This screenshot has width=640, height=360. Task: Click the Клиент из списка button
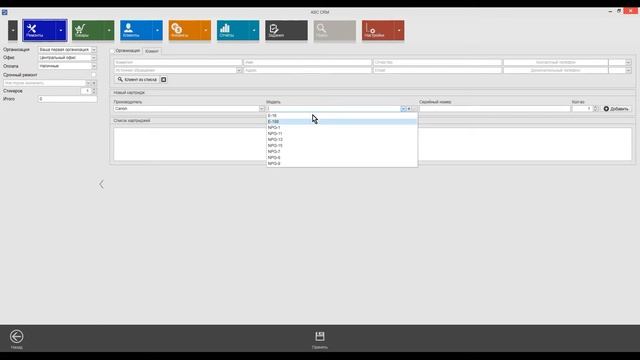[137, 80]
